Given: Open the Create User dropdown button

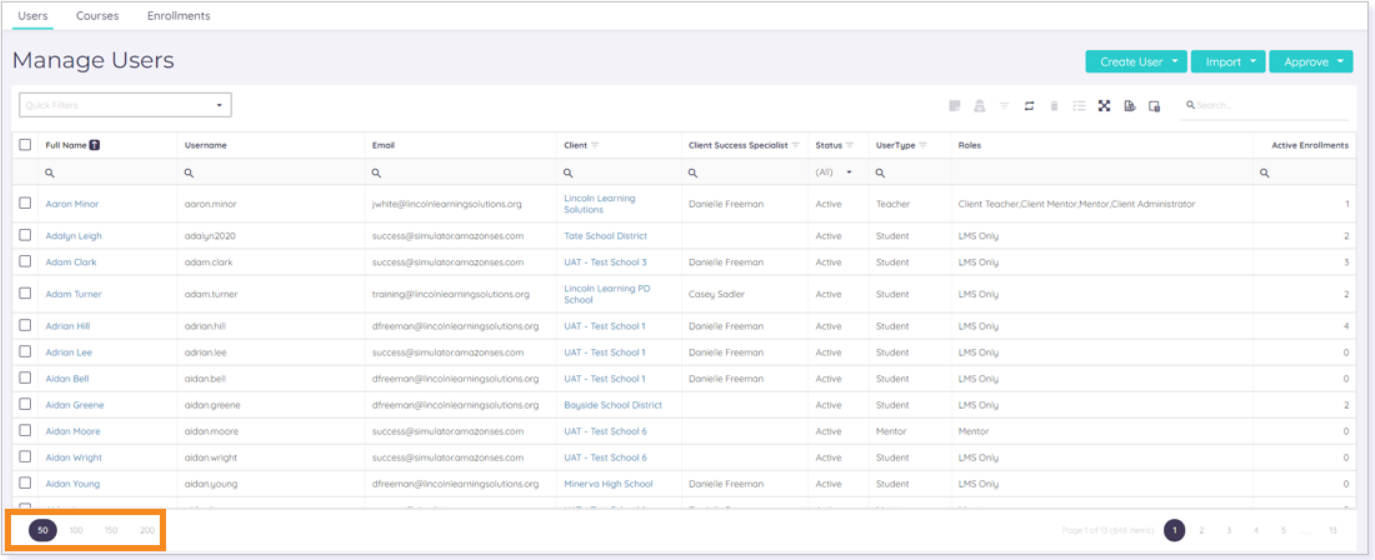Looking at the screenshot, I should (x=1136, y=62).
